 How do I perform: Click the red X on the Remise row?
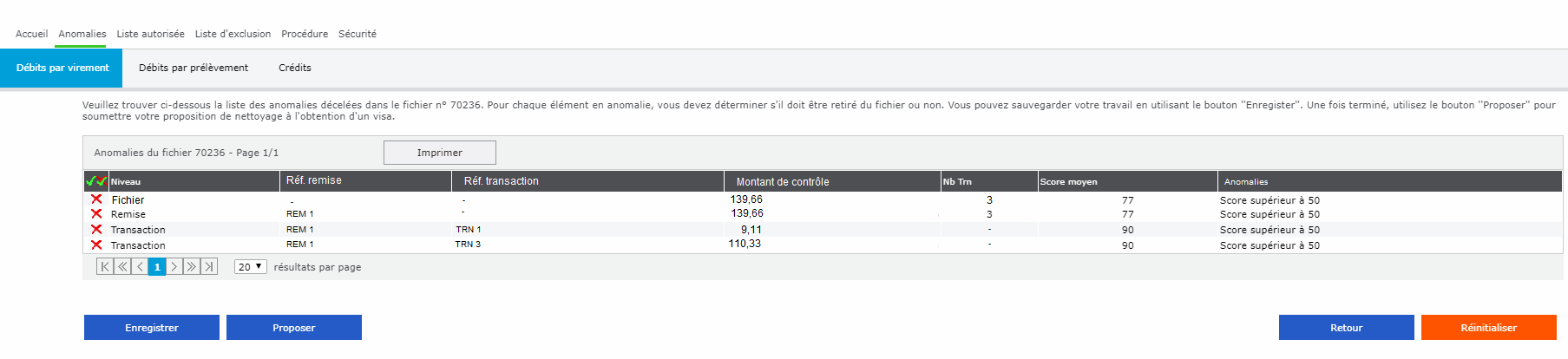(x=96, y=213)
